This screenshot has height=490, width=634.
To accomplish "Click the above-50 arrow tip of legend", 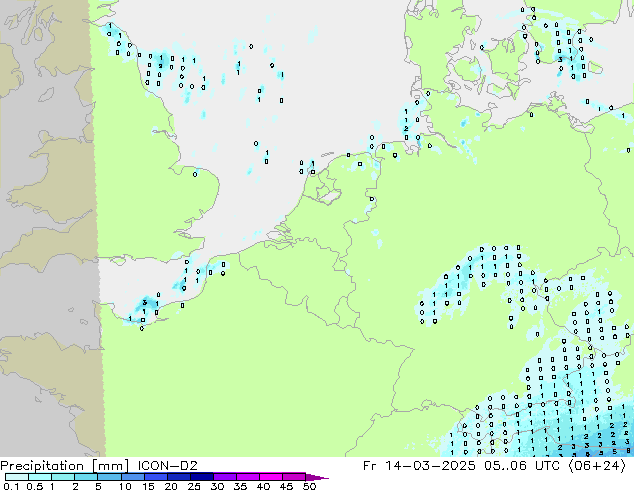I will 317,477.
